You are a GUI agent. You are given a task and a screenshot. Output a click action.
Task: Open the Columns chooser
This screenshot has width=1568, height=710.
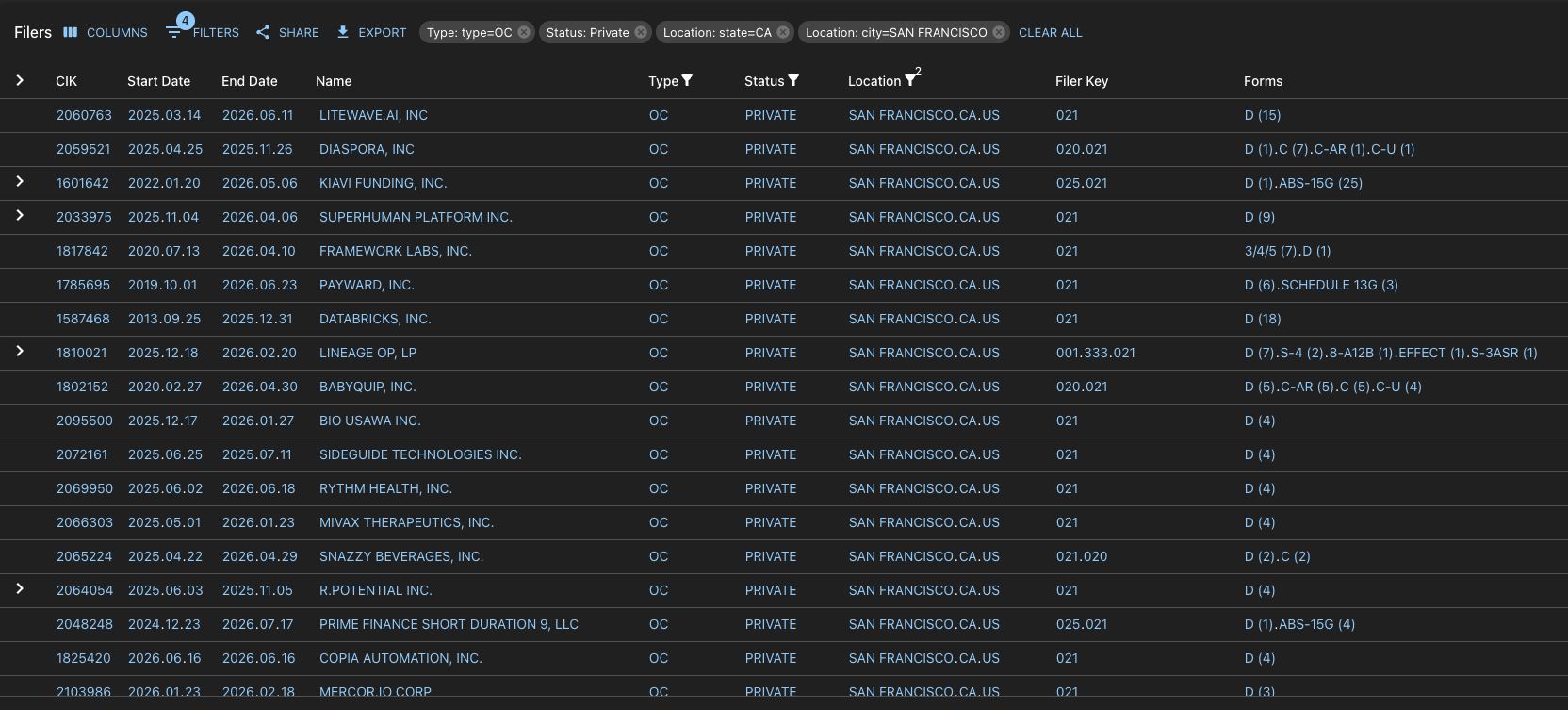click(106, 32)
